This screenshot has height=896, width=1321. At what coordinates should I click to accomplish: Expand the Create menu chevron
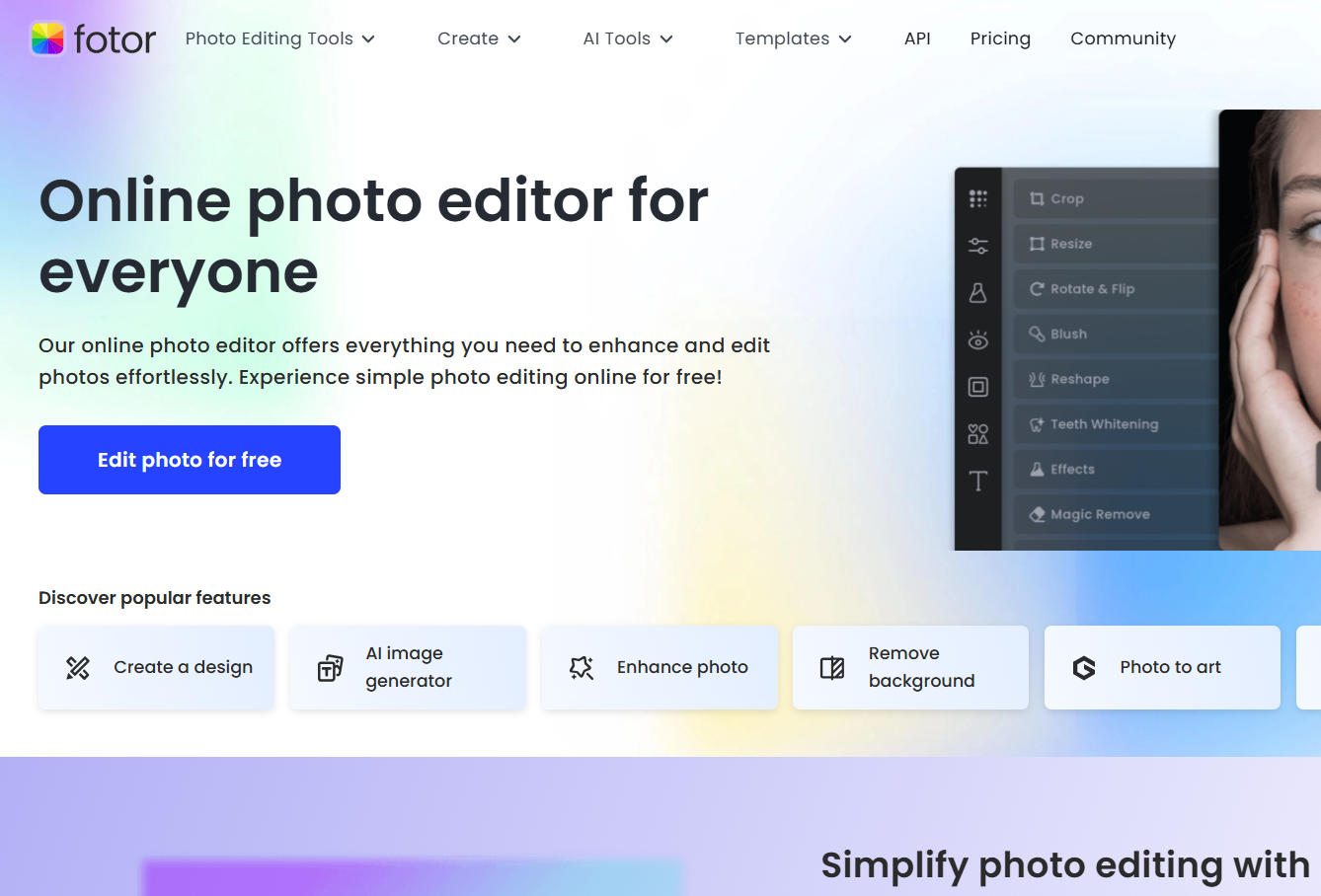pos(513,39)
